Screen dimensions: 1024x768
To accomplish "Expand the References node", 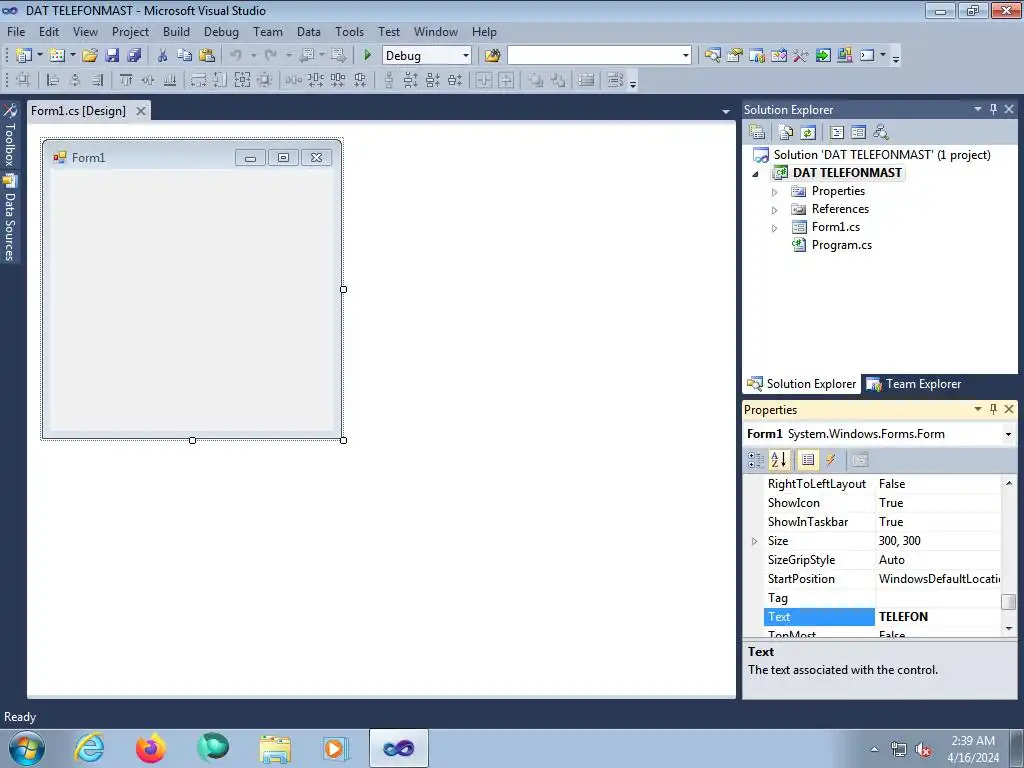I will pos(775,210).
